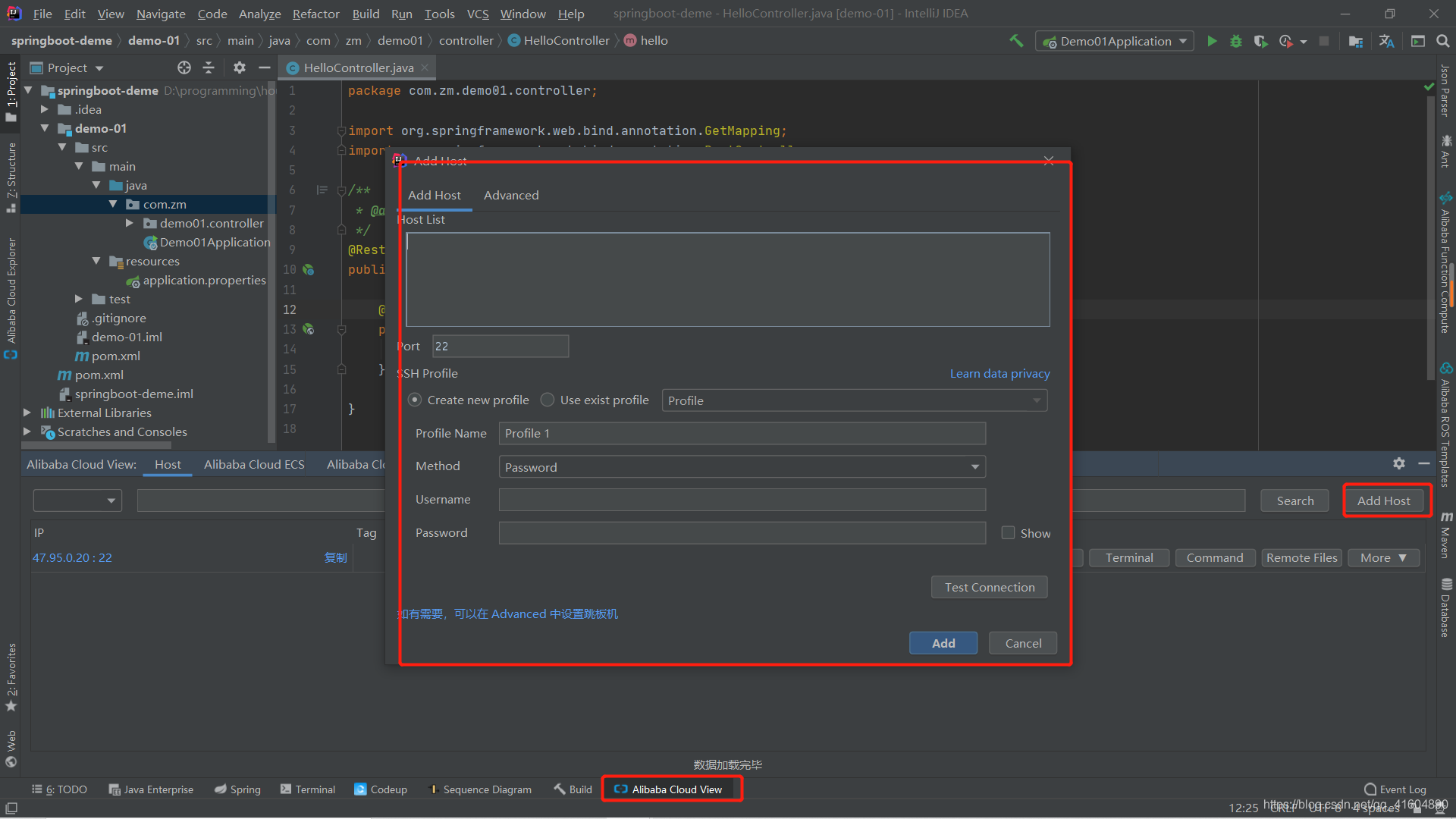Open the VCS menu

478,14
